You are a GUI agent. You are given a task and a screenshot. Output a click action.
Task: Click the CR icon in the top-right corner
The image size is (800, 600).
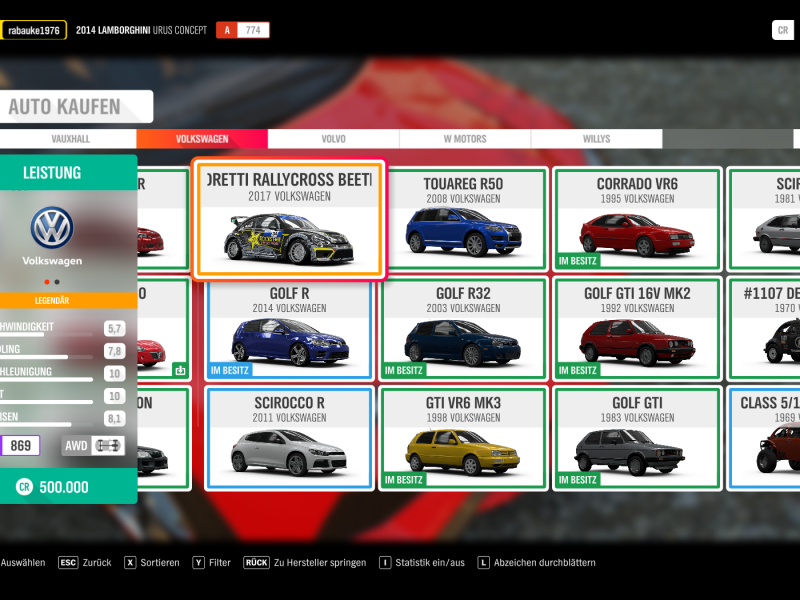point(784,30)
